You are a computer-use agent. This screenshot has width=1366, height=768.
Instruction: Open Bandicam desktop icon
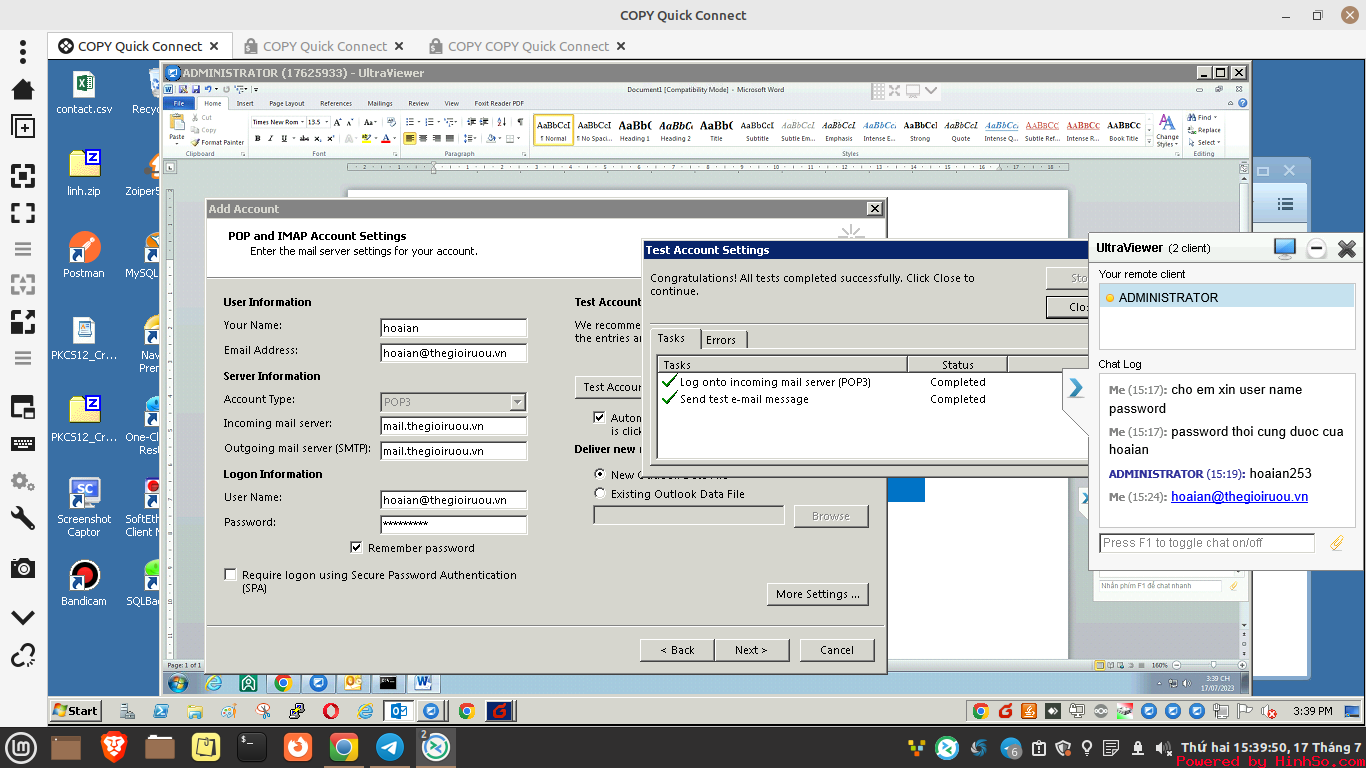(84, 583)
